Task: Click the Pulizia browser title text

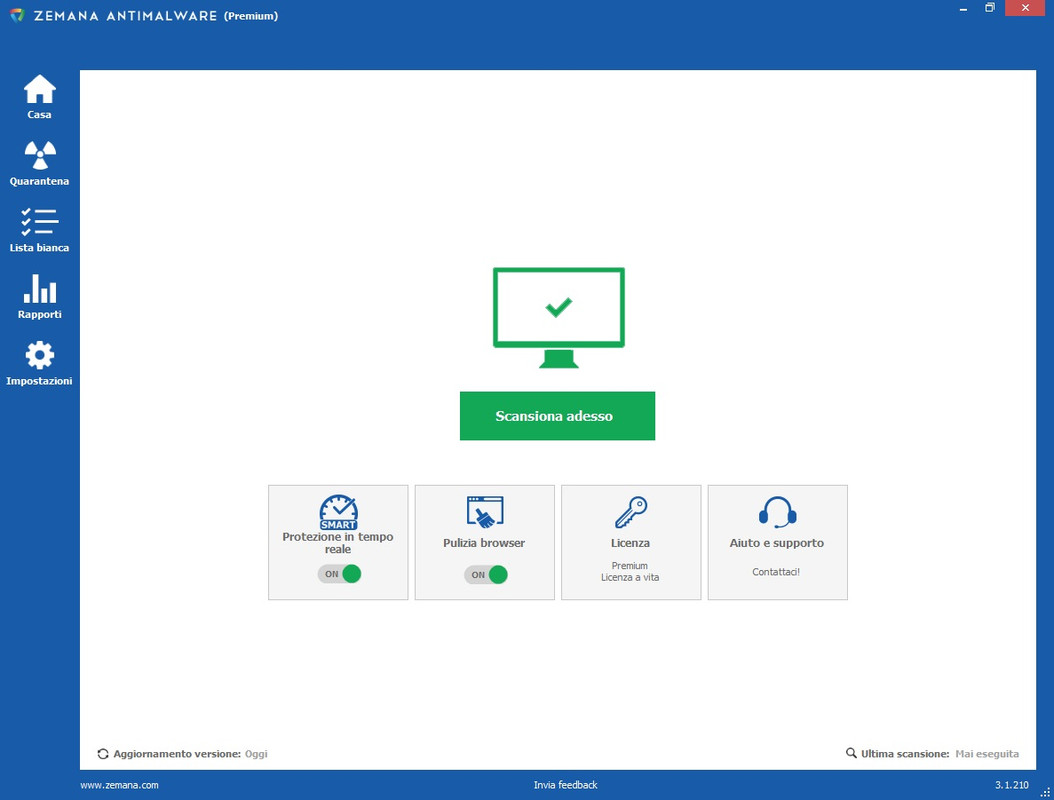Action: [x=484, y=543]
